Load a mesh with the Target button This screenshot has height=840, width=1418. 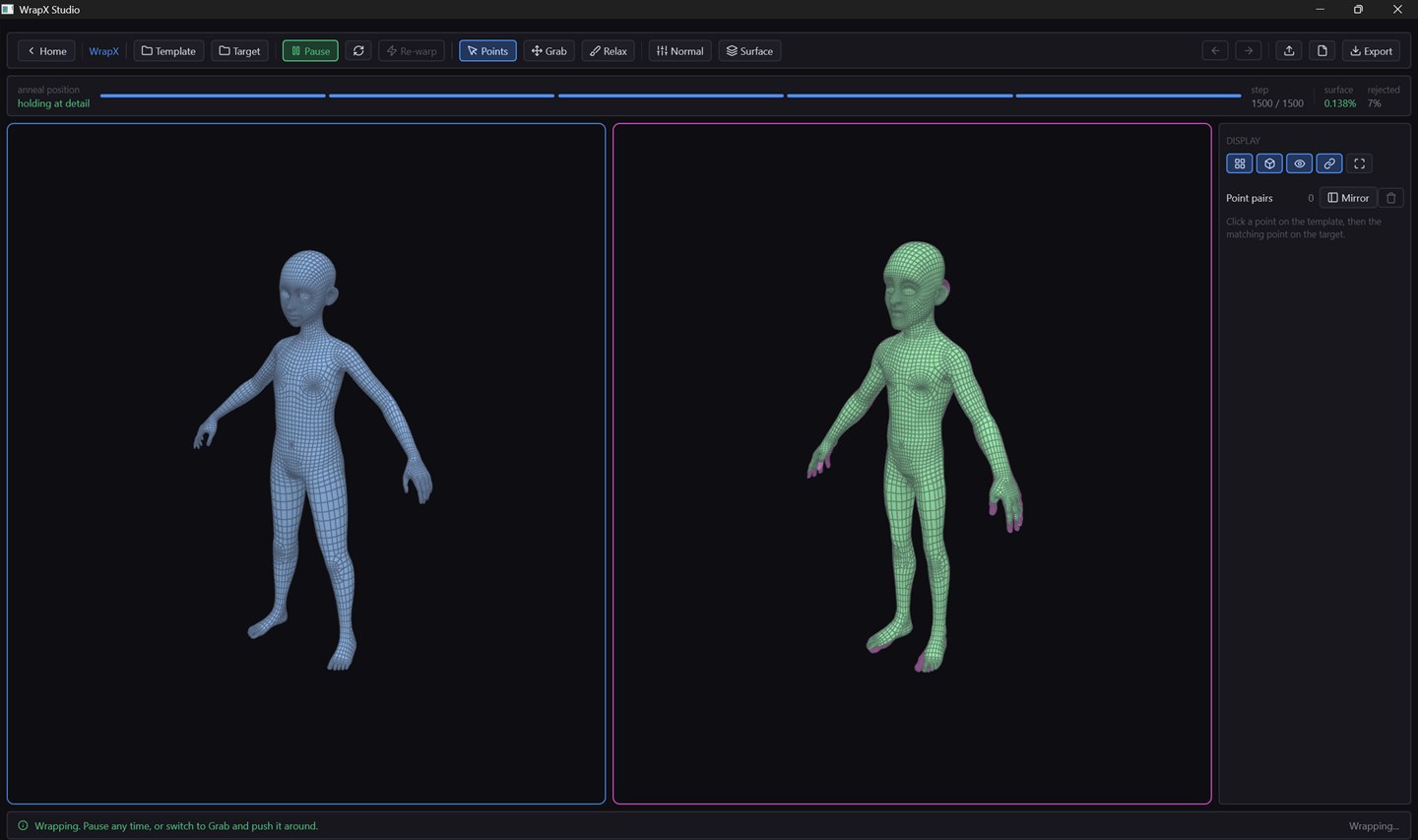pyautogui.click(x=239, y=51)
